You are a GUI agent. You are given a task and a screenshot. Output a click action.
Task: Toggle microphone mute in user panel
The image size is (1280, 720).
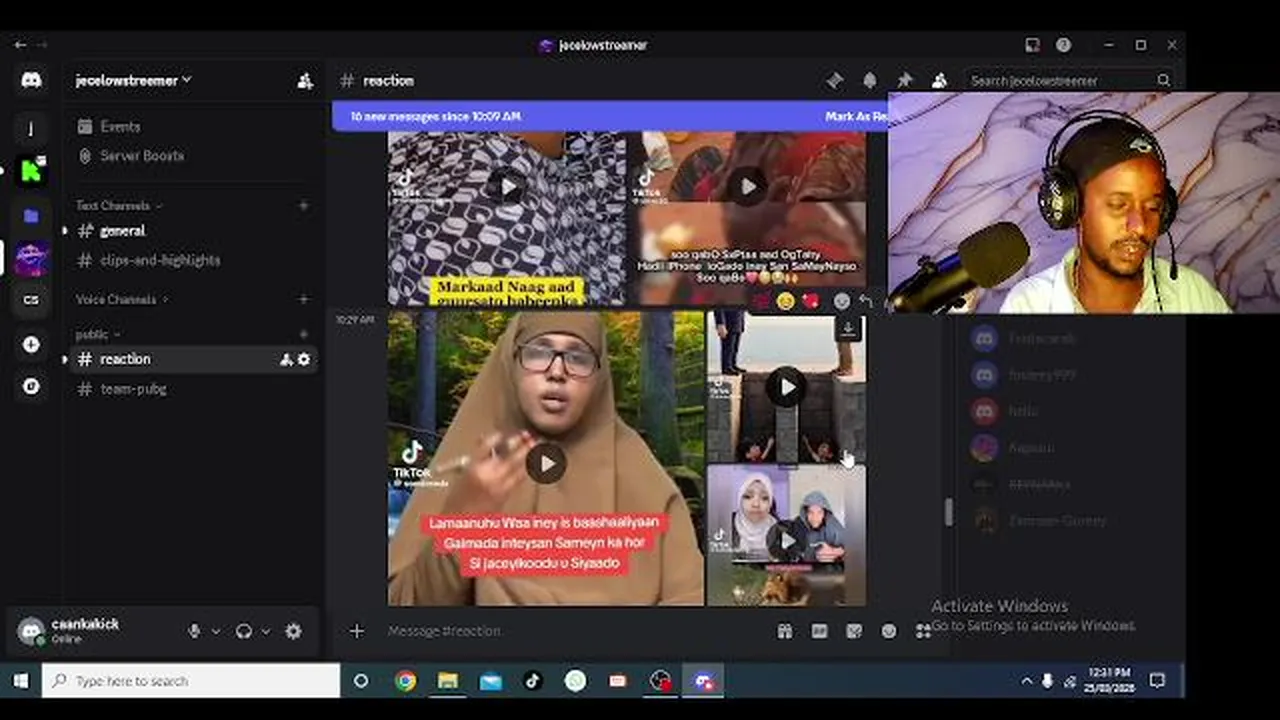(194, 631)
